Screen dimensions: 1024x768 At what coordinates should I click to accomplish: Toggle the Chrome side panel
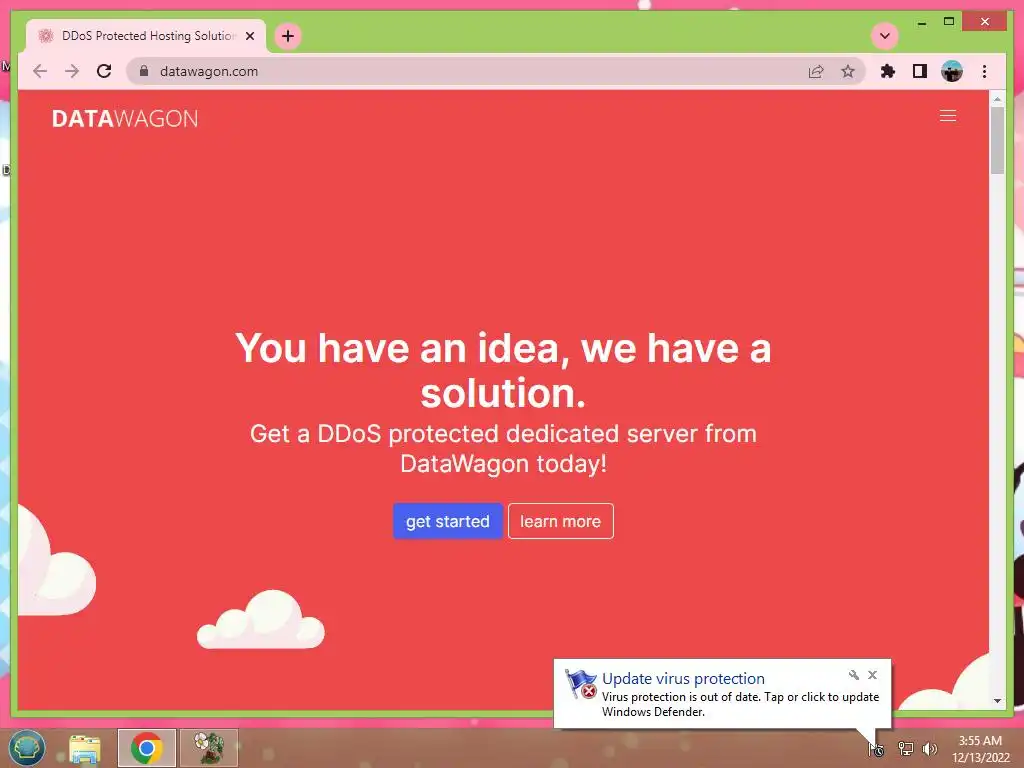[920, 71]
